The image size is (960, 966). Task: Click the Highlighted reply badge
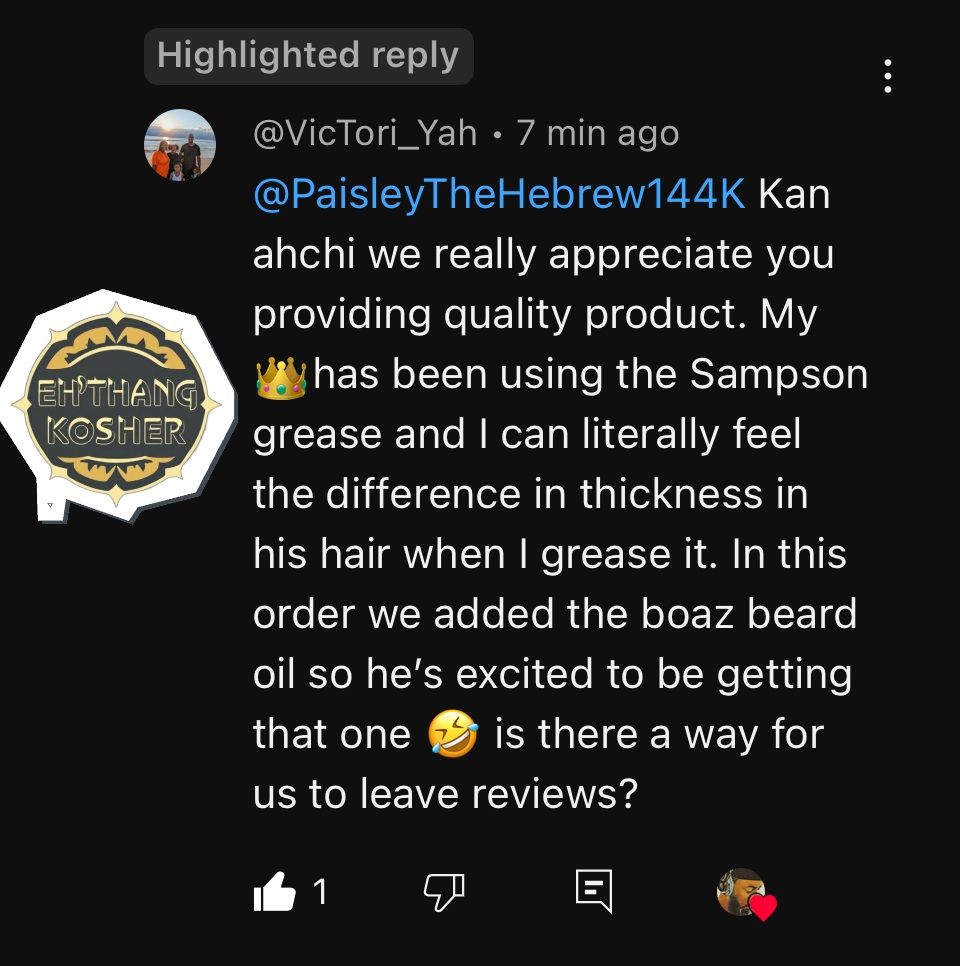tap(308, 55)
